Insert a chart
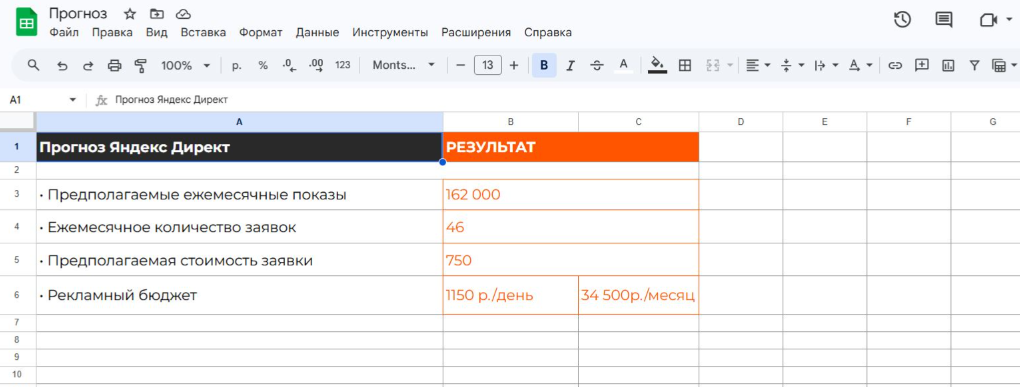Screen dimensions: 1020x387 coord(948,65)
